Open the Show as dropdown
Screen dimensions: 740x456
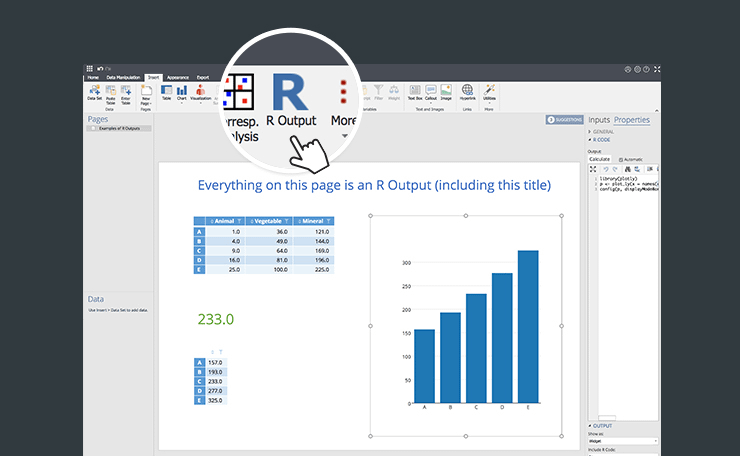pyautogui.click(x=622, y=440)
